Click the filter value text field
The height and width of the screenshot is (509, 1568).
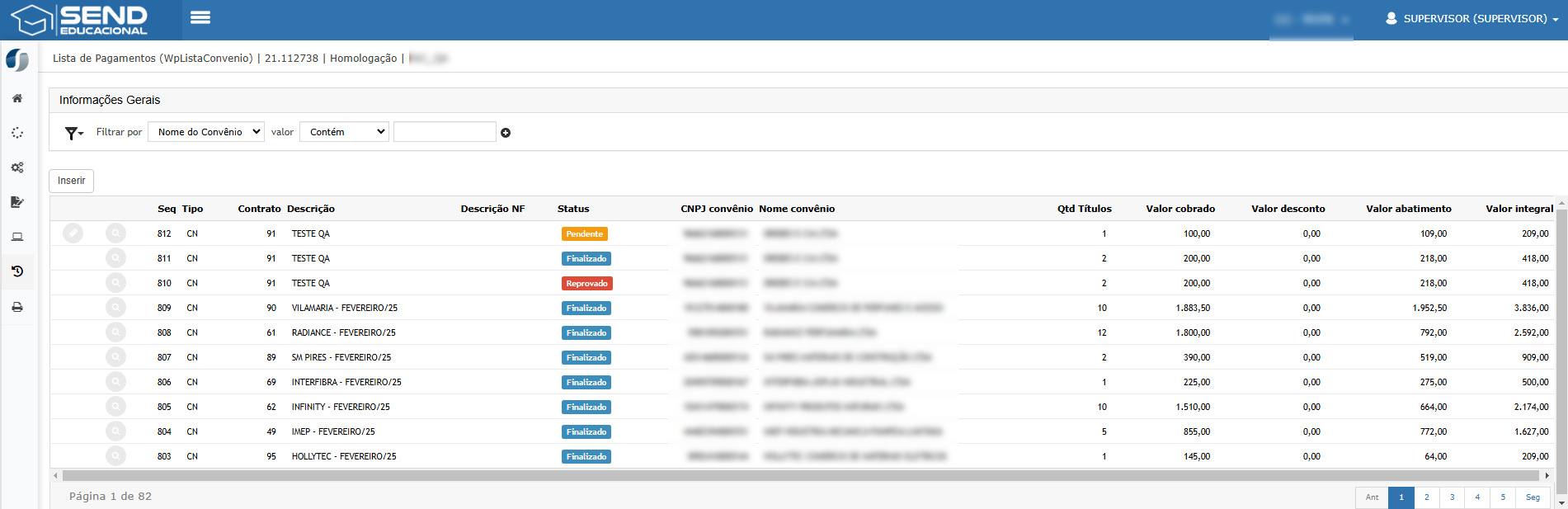445,132
